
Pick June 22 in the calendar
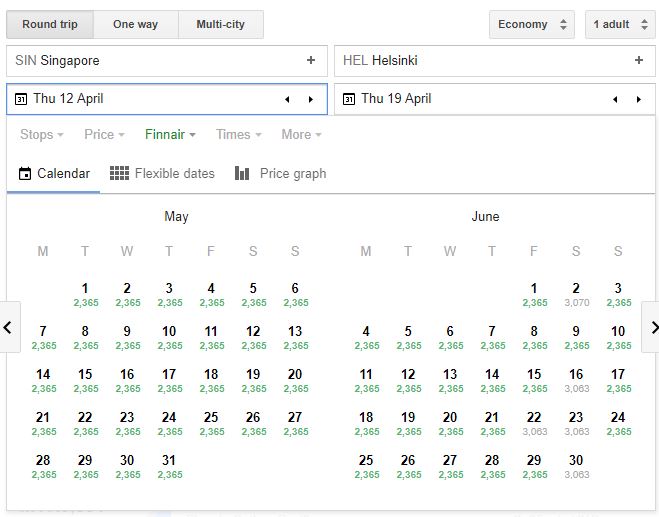point(534,422)
